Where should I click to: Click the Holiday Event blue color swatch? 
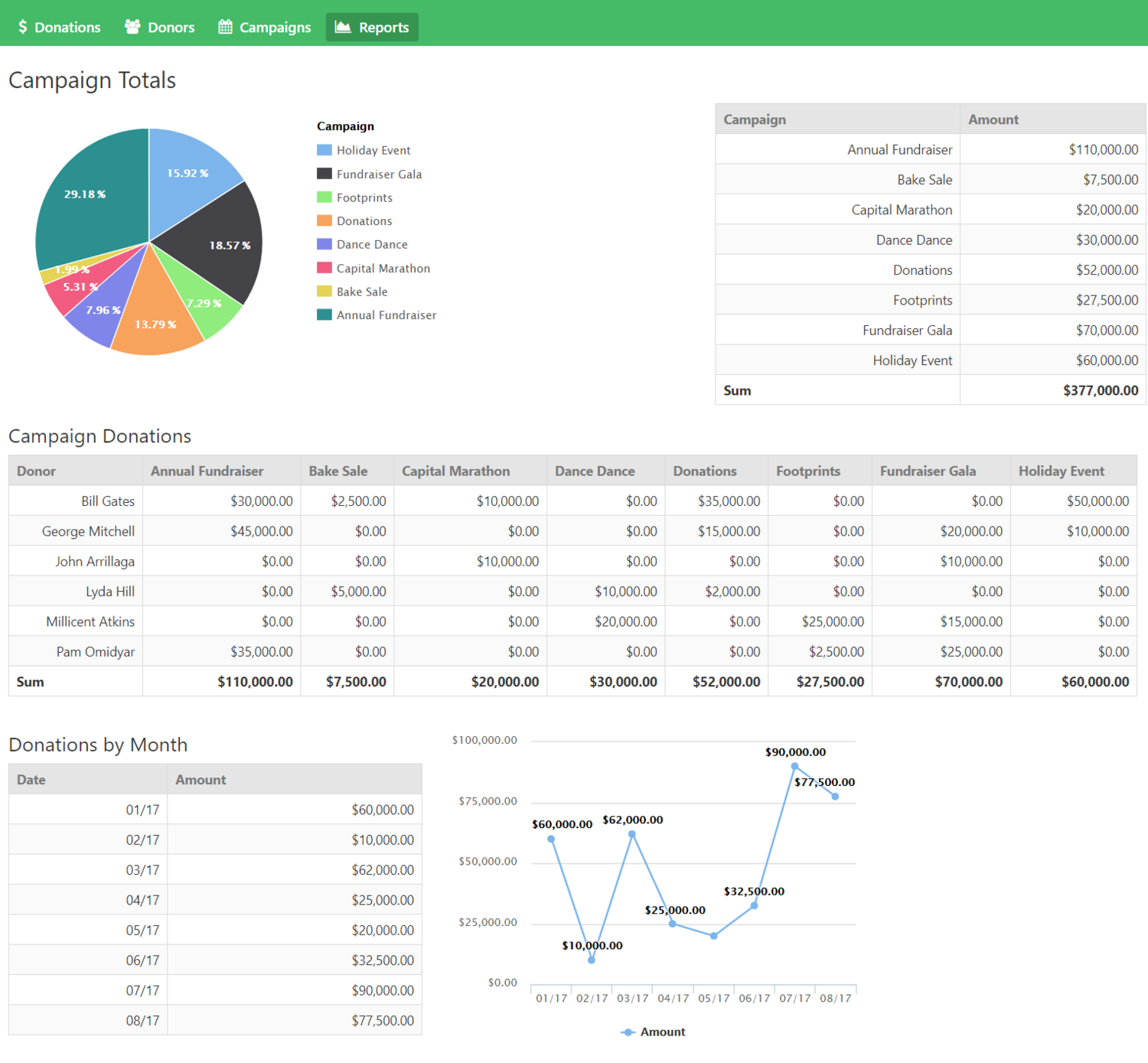(323, 150)
